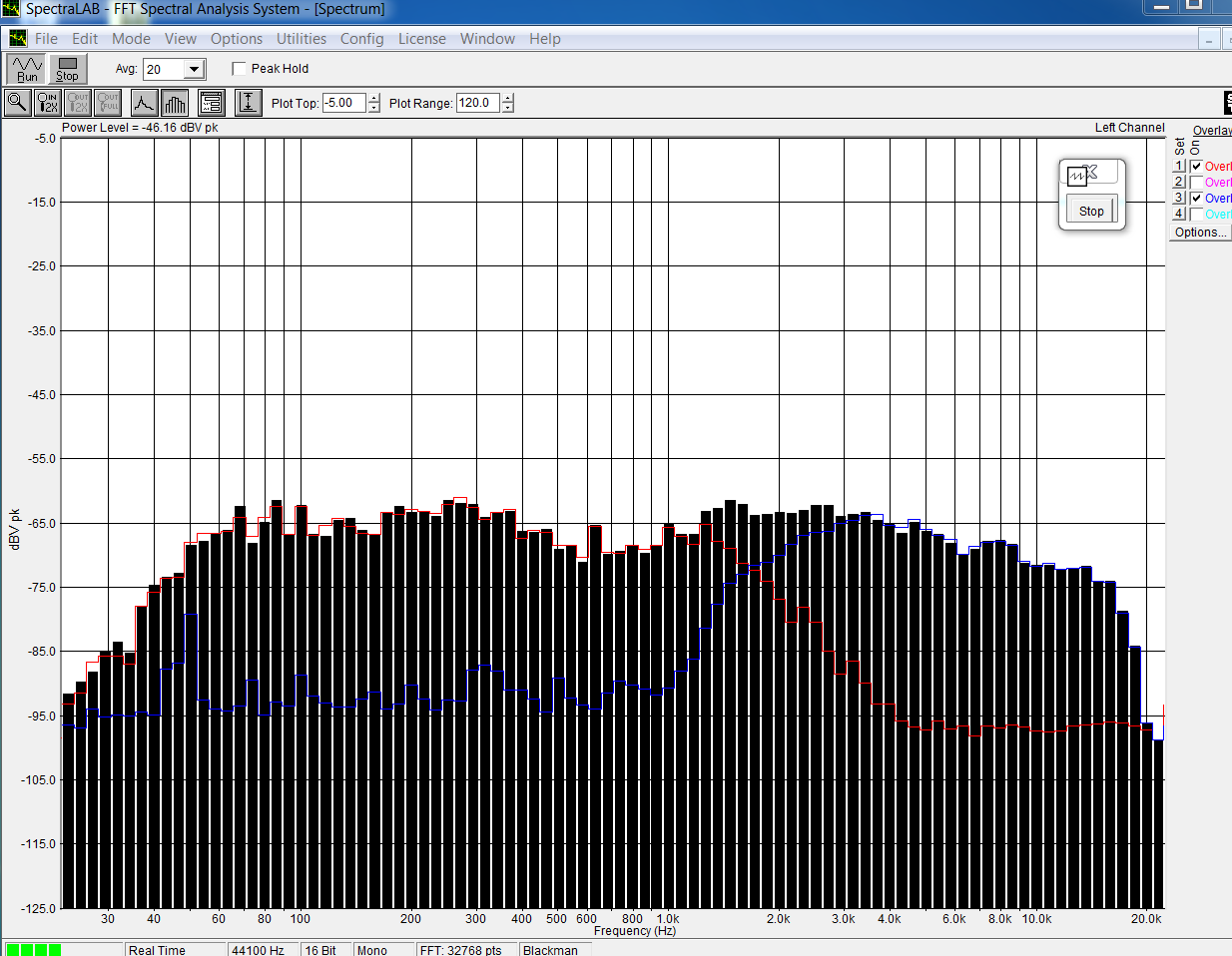Click the vertical autoscale arrows icon
1232x956 pixels.
coord(249,102)
